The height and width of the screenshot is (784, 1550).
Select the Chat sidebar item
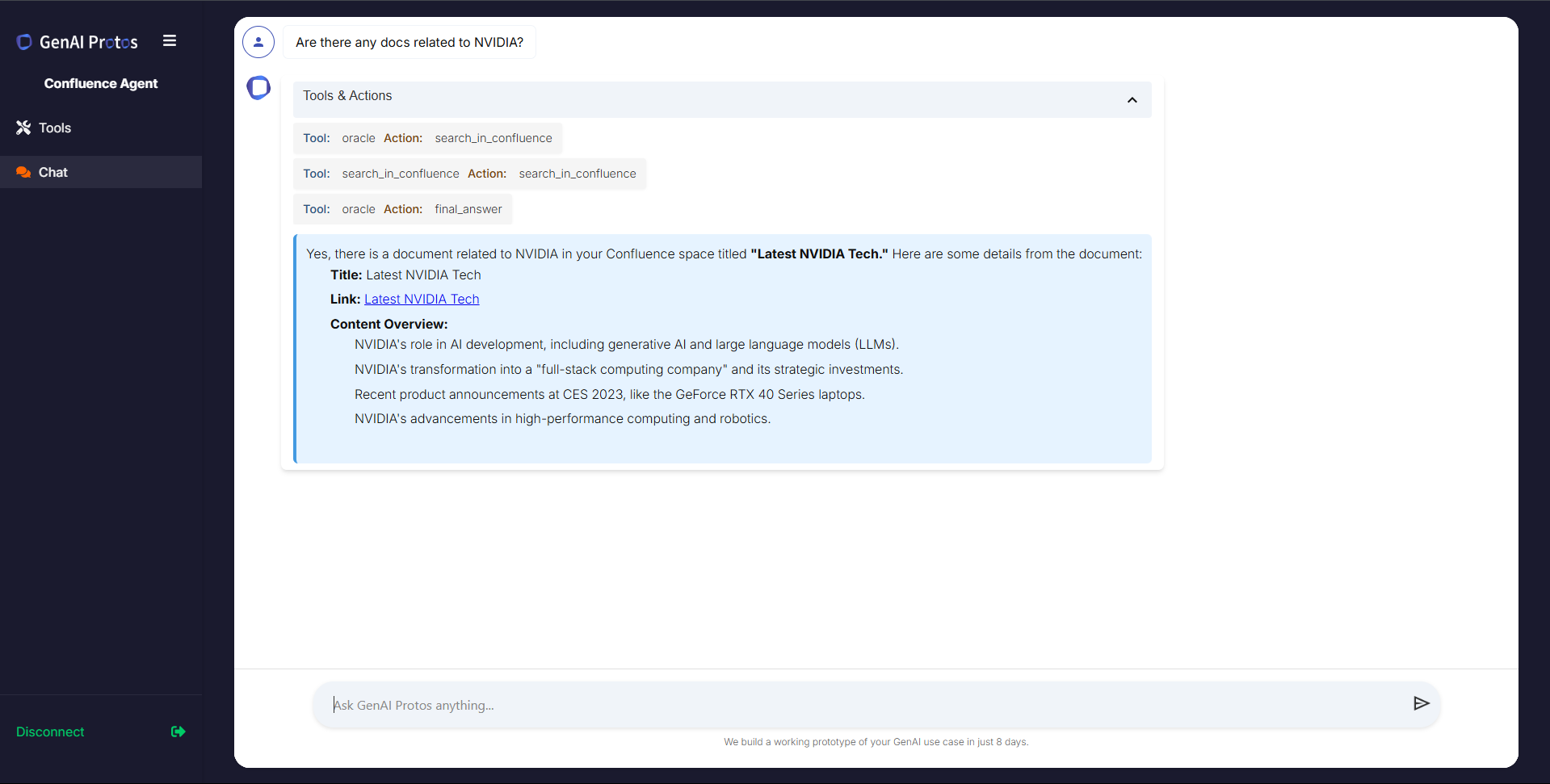101,172
